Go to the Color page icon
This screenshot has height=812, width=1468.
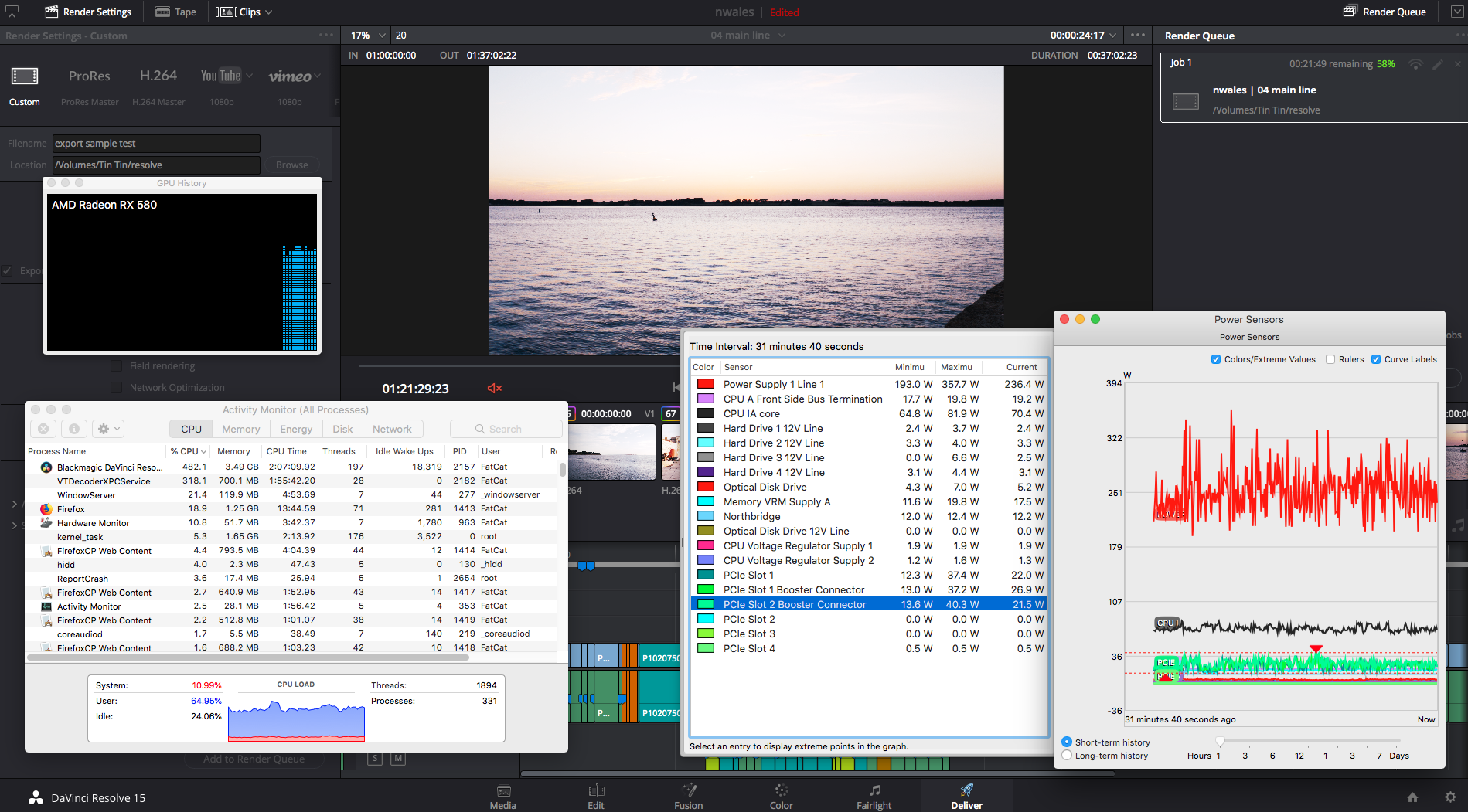(x=782, y=790)
